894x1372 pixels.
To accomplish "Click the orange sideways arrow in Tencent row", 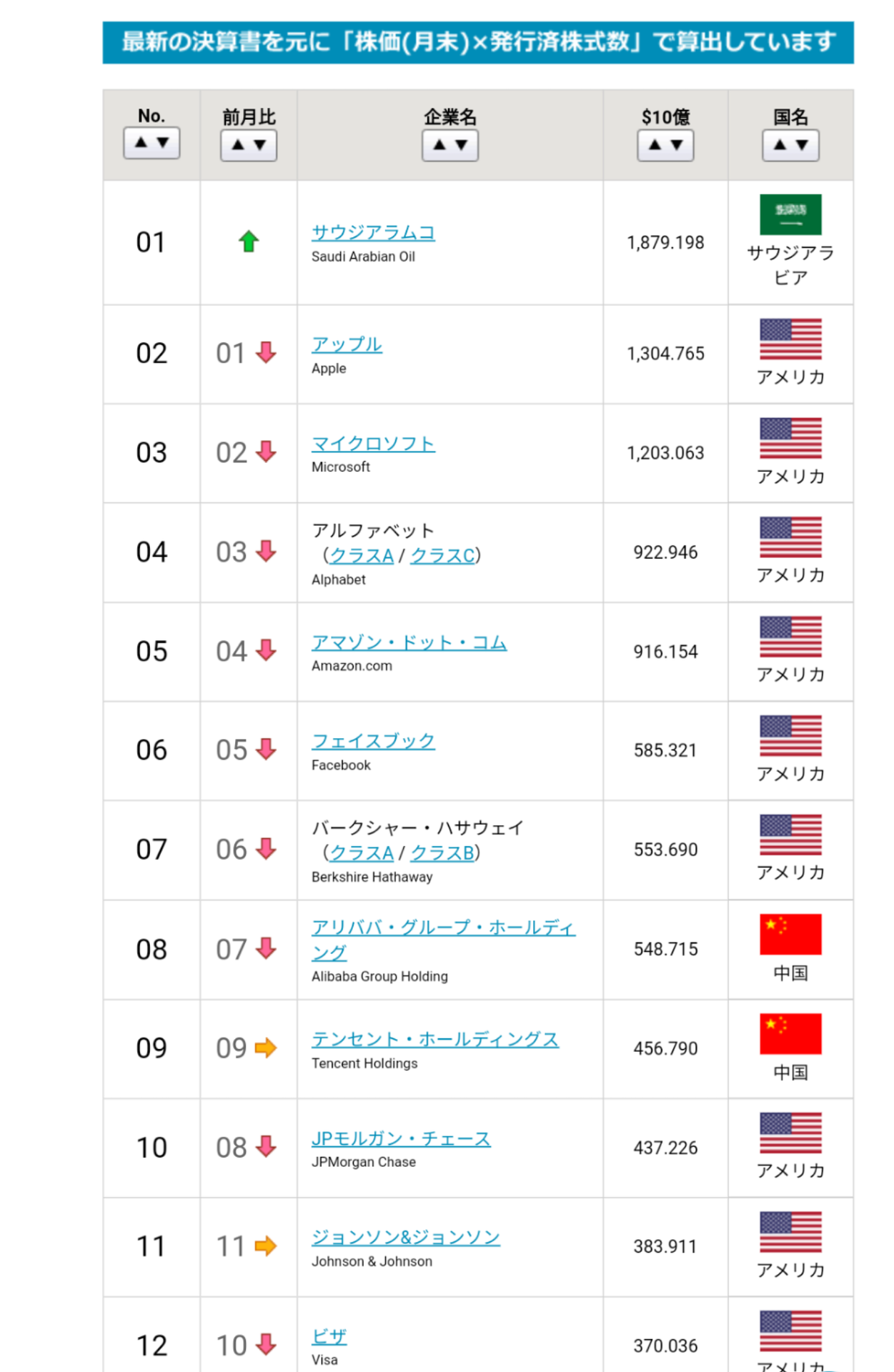I will click(x=265, y=1048).
